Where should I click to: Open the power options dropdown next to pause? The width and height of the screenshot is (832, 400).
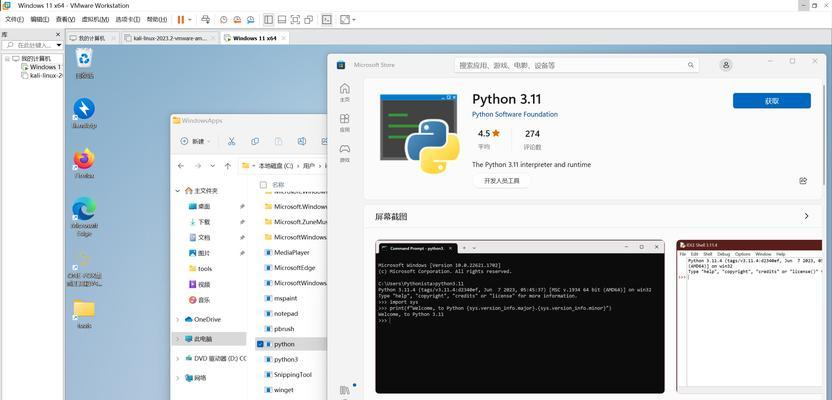pos(190,20)
